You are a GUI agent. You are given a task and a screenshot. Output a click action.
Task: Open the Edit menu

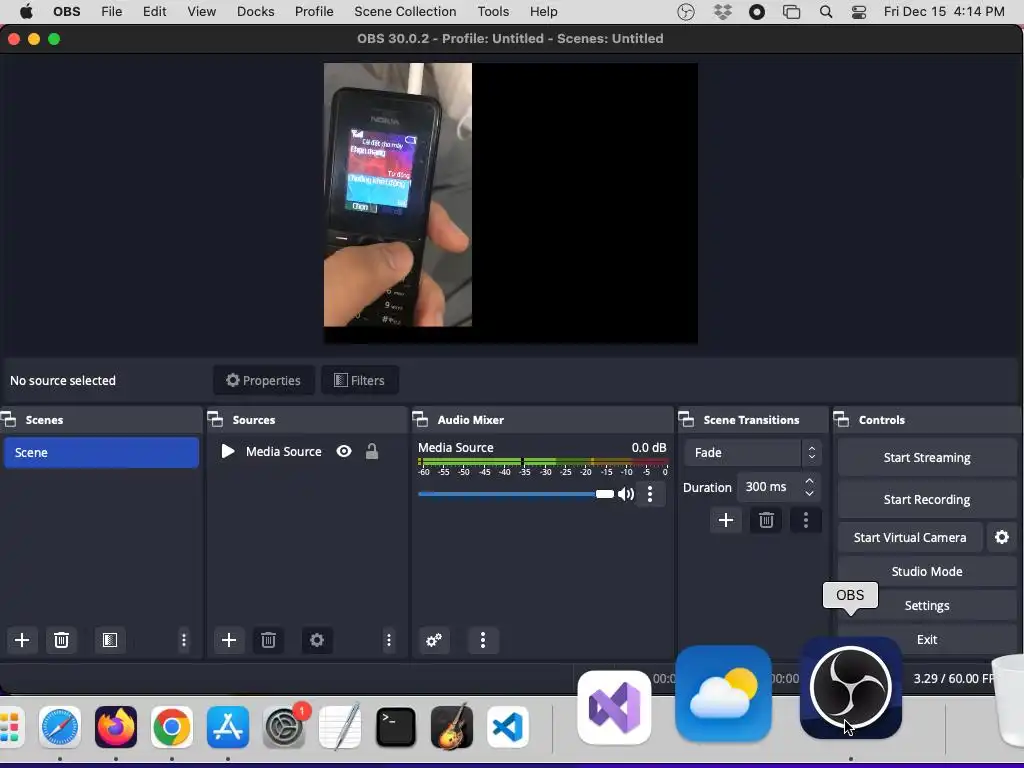click(x=155, y=12)
